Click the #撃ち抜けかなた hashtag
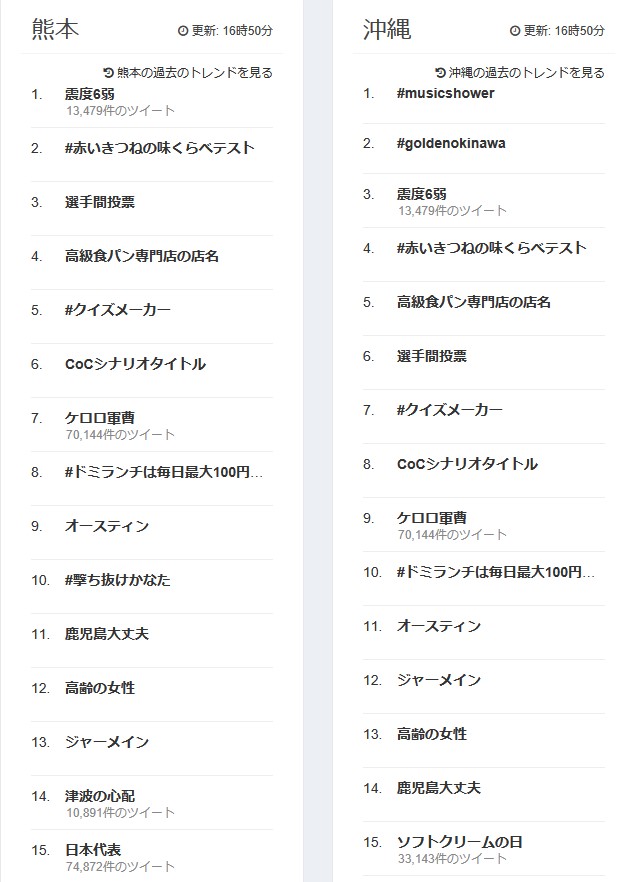The width and height of the screenshot is (625, 882). [118, 580]
